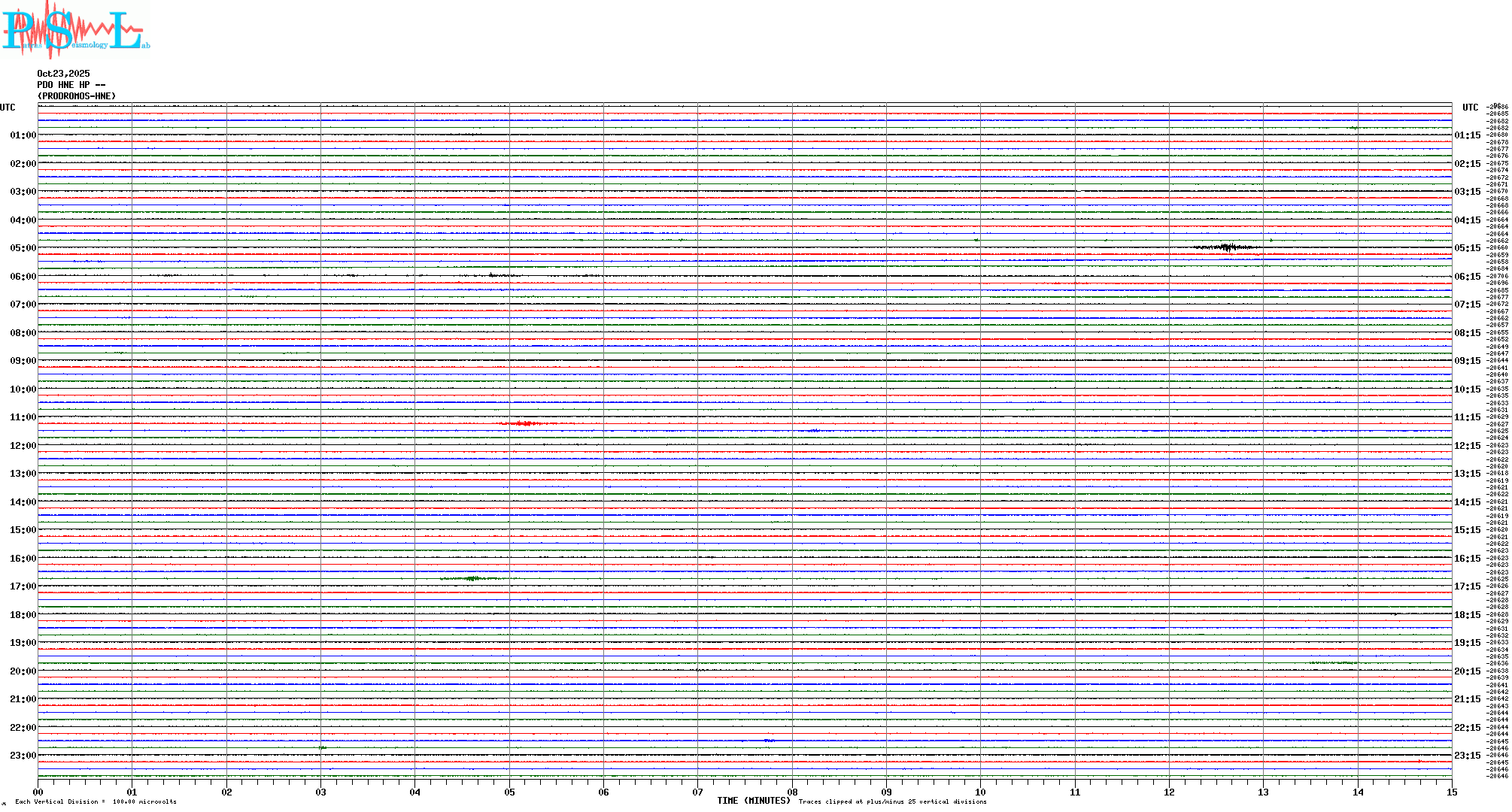Click the vertical division microvolts note
Screen dimensions: 1512x812
96,801
